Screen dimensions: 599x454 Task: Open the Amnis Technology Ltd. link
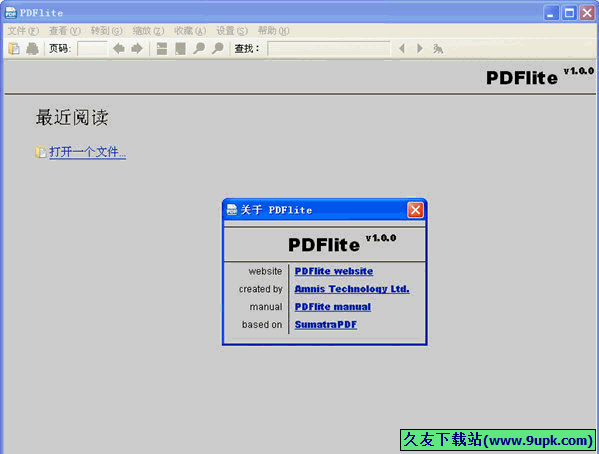point(352,289)
